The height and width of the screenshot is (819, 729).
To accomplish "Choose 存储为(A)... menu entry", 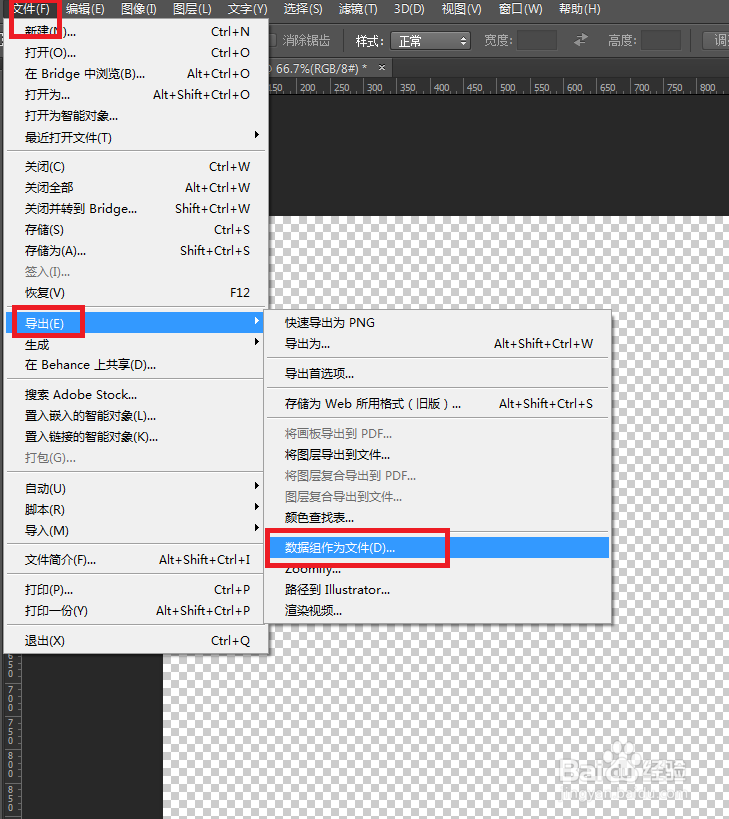I will pyautogui.click(x=136, y=251).
